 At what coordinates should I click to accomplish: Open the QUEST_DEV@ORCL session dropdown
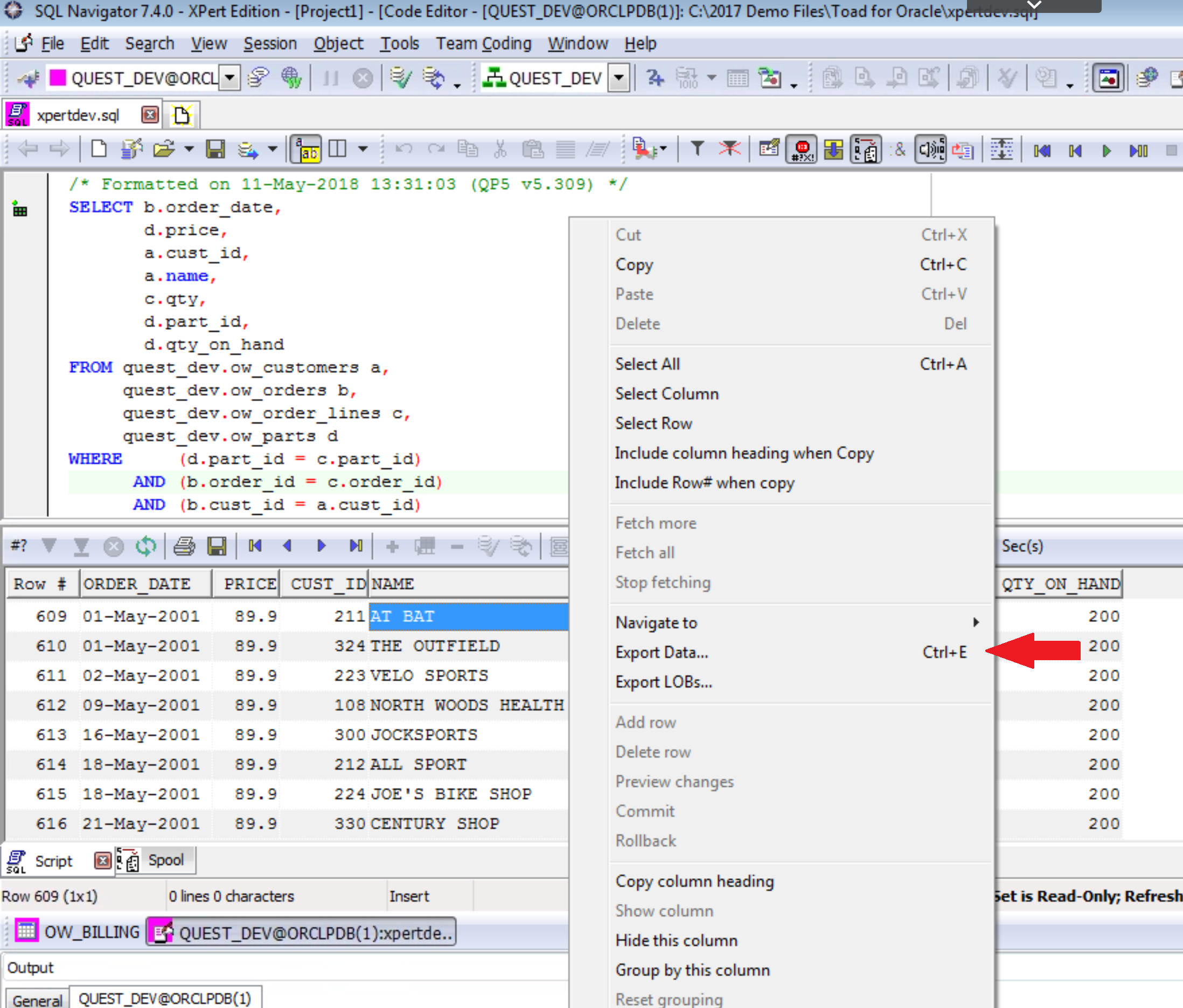[x=229, y=78]
